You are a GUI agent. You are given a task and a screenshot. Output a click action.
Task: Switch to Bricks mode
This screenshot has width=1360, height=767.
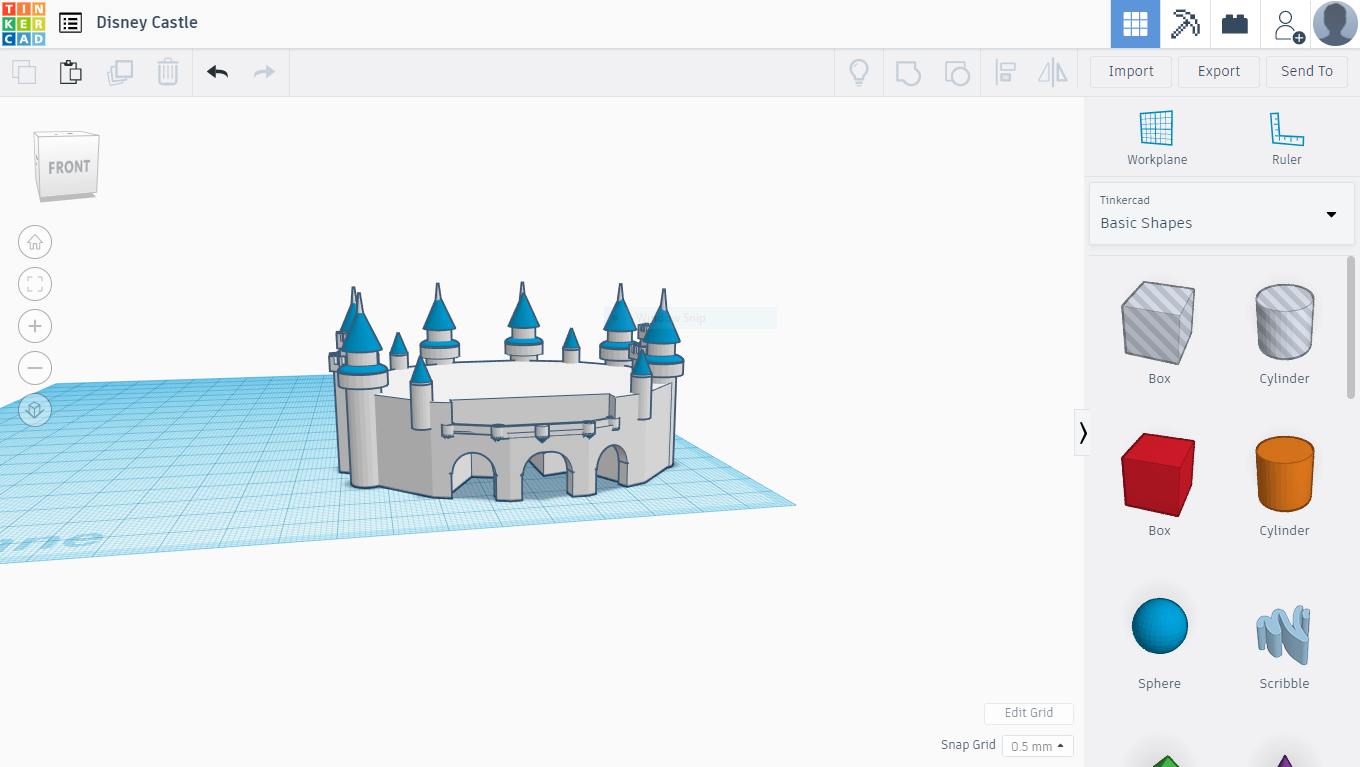(x=1235, y=24)
